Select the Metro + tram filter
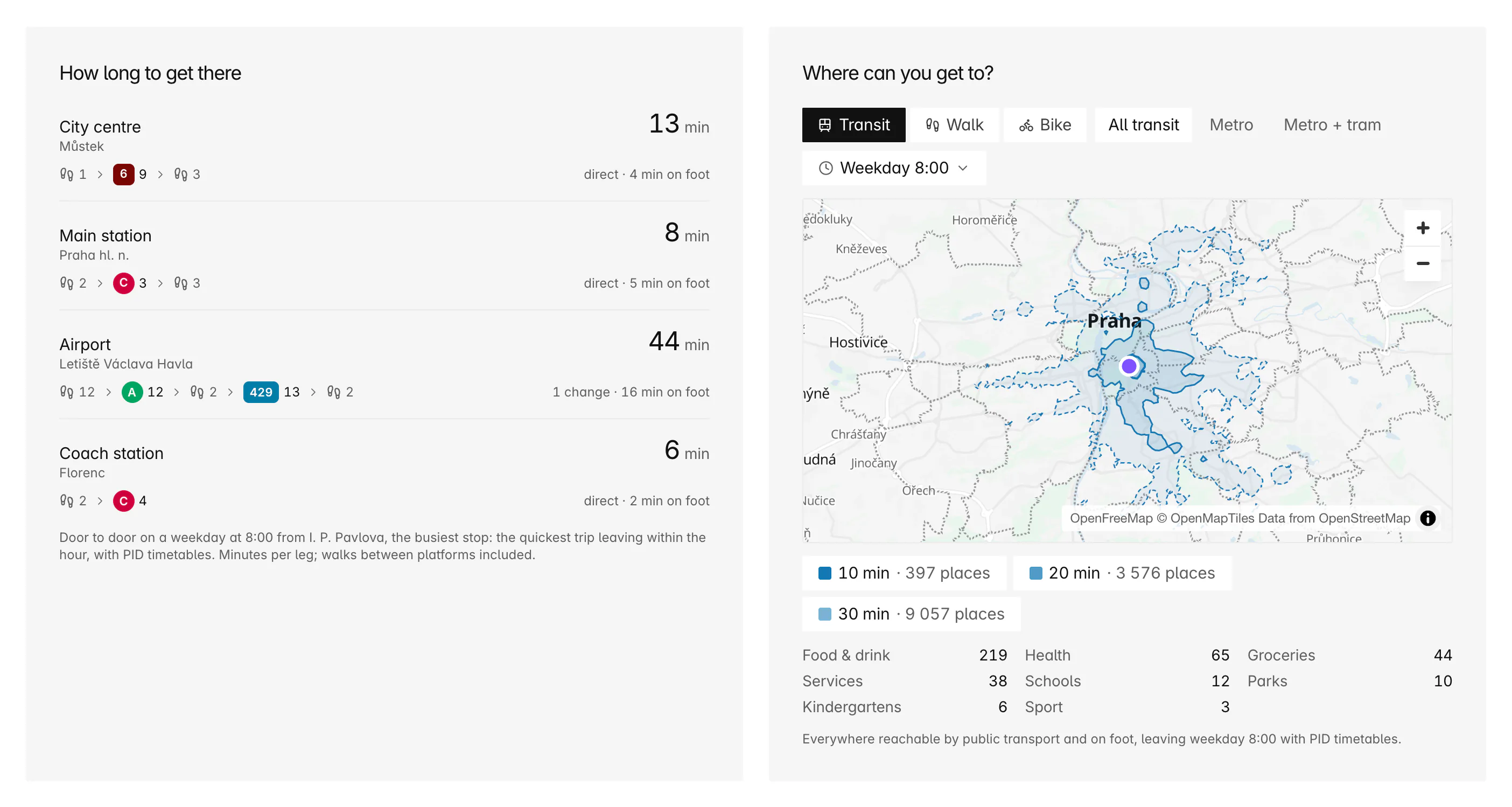 tap(1332, 125)
